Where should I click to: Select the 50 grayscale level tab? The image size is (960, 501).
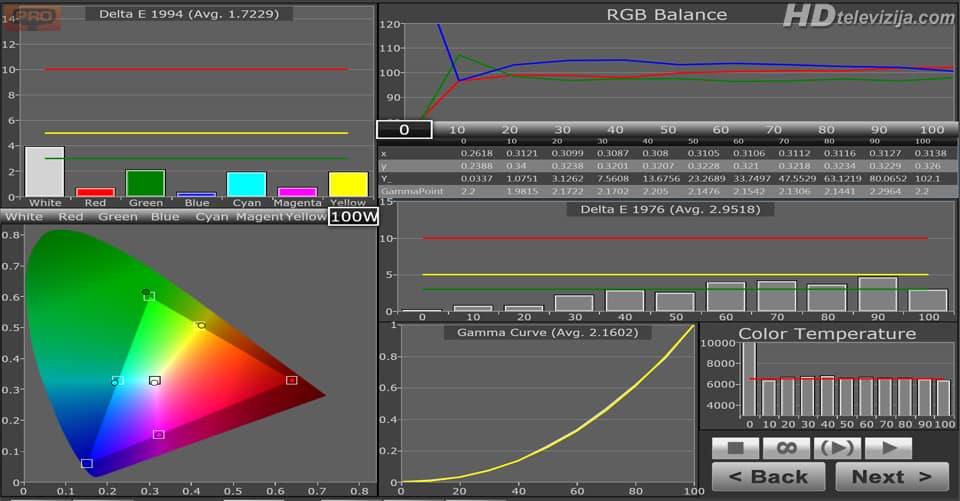pyautogui.click(x=668, y=130)
